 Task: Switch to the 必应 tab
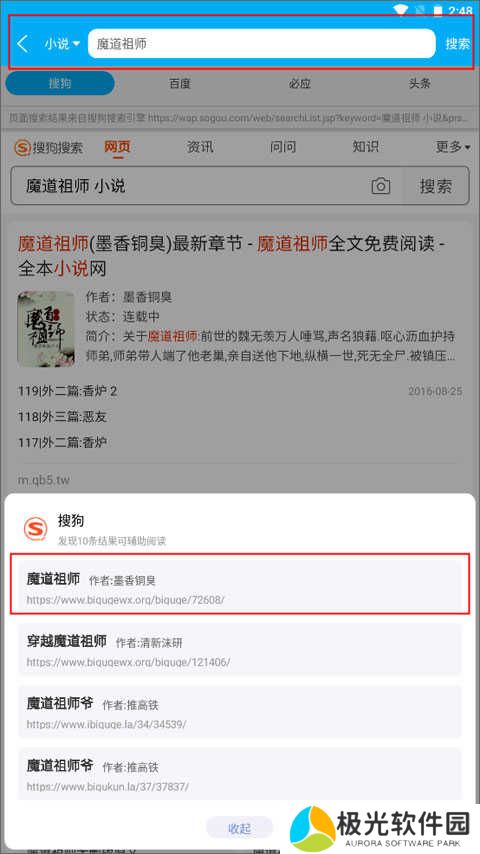(300, 83)
